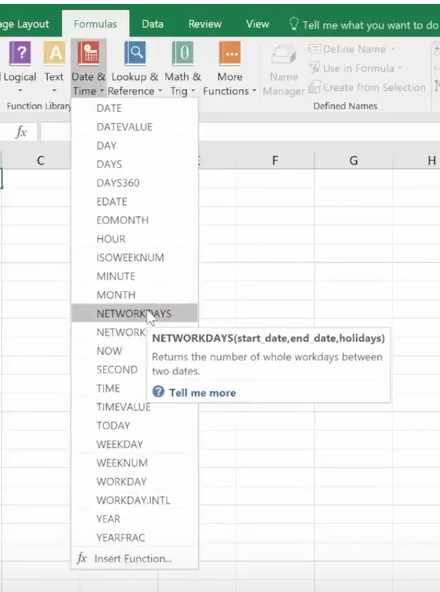The height and width of the screenshot is (592, 440).
Task: Click the Date & Time calendar icon
Action: (88, 54)
